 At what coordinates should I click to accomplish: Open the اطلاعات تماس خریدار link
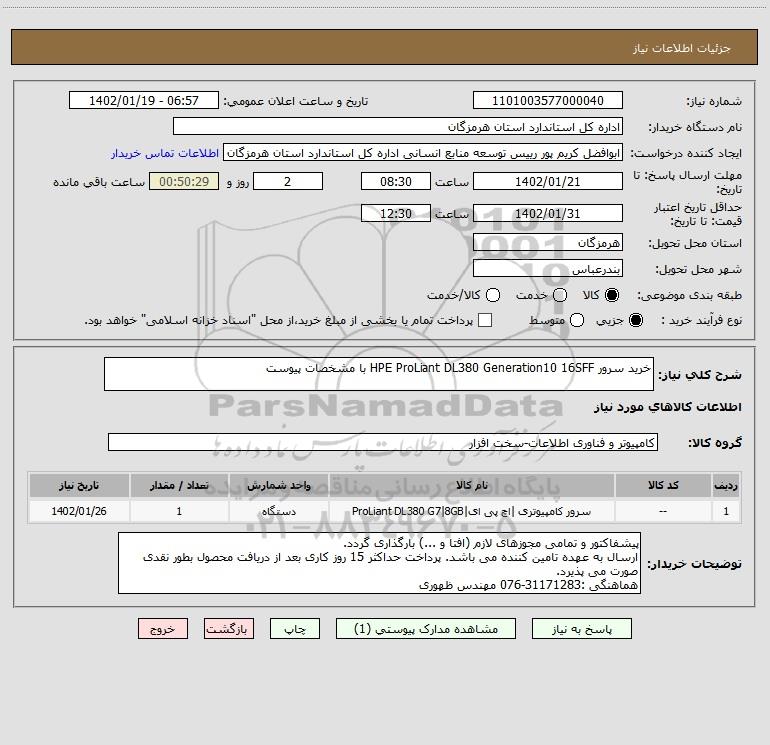[x=165, y=153]
